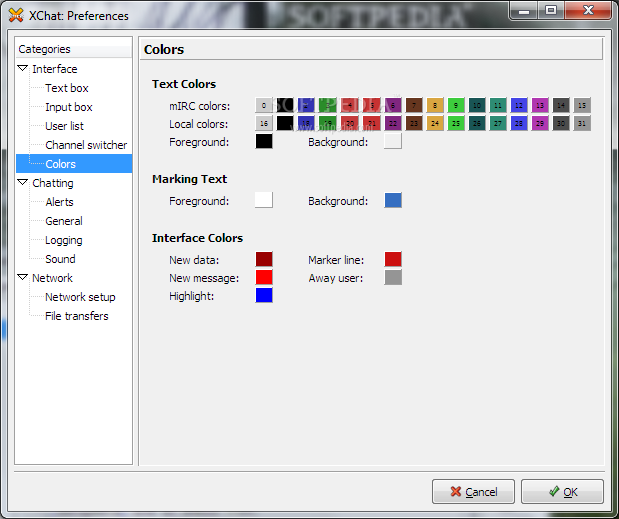Pick local color swatch 31
This screenshot has width=619, height=519.
(x=582, y=123)
